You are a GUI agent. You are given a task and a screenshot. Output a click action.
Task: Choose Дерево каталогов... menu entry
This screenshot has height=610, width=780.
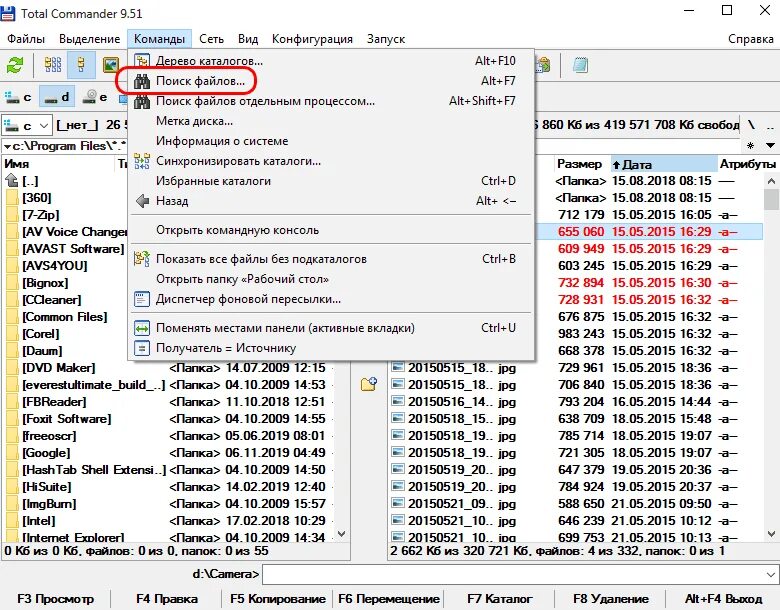coord(331,61)
